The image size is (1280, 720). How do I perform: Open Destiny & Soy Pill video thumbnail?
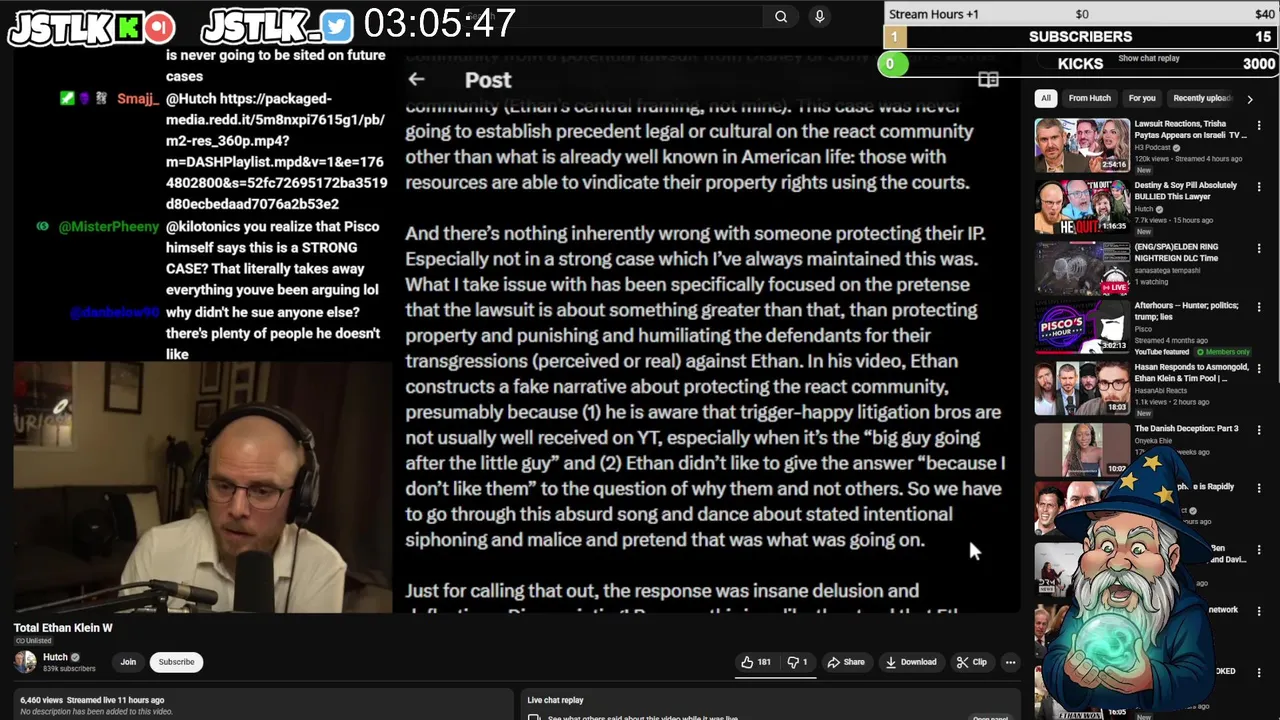click(x=1082, y=208)
